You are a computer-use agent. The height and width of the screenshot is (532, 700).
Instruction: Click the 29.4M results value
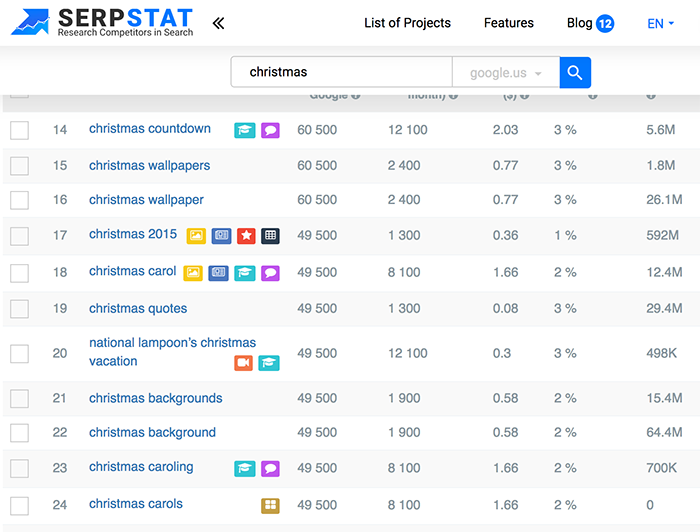[x=664, y=308]
